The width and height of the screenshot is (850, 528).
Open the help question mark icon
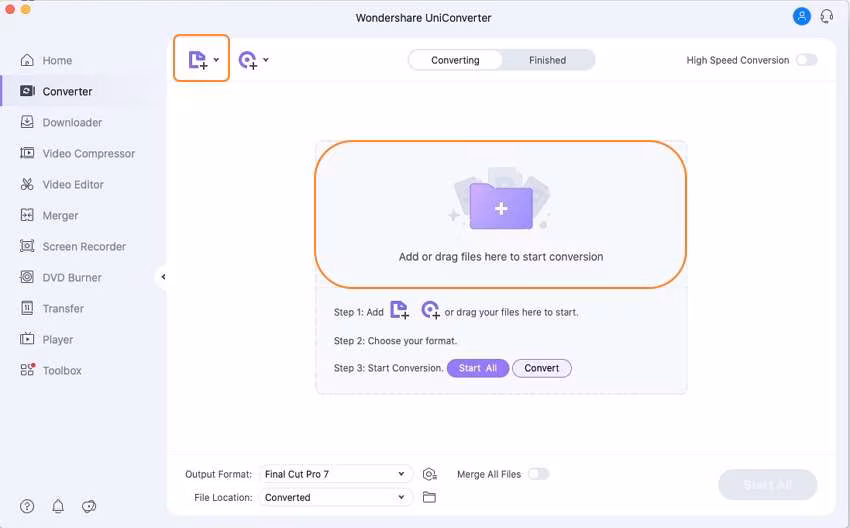pyautogui.click(x=27, y=506)
